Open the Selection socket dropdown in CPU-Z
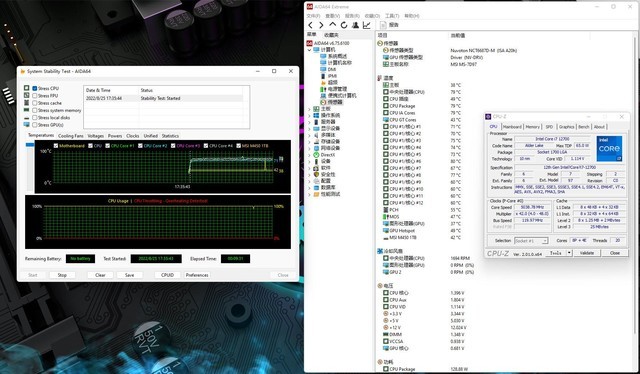This screenshot has width=640, height=374. 531,241
